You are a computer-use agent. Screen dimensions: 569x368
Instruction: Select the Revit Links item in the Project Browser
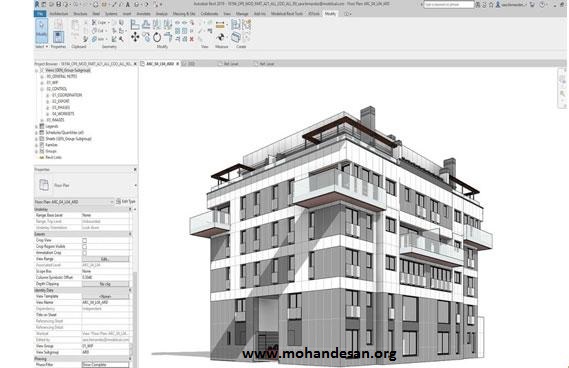(53, 157)
